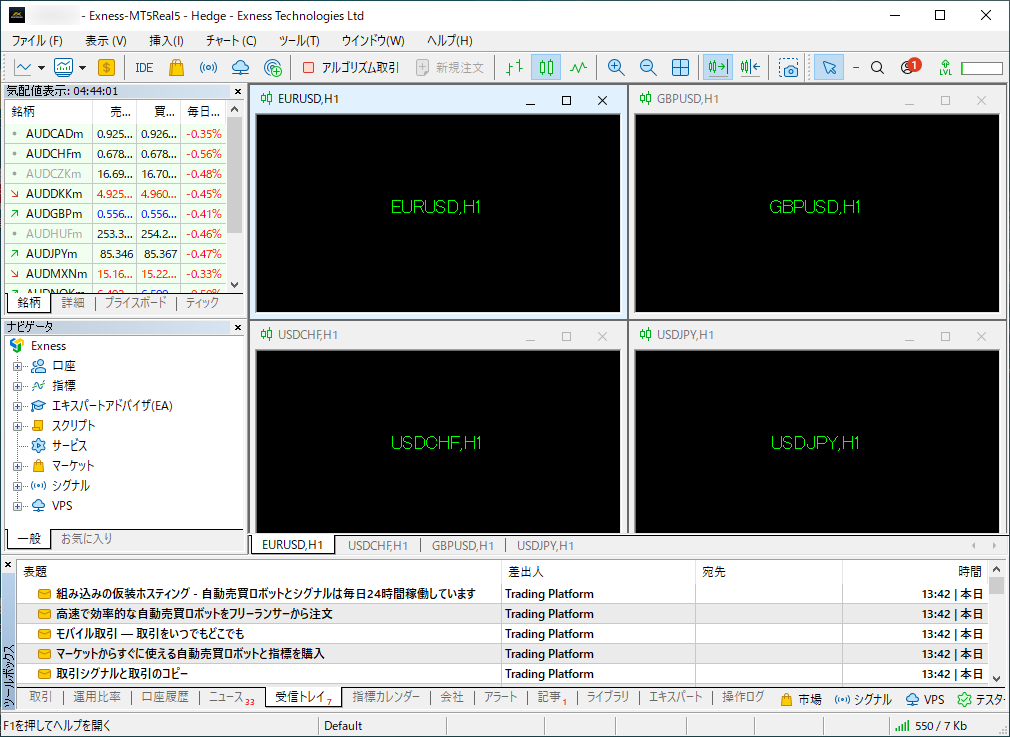Expand the マーケット tree node

[x=17, y=466]
